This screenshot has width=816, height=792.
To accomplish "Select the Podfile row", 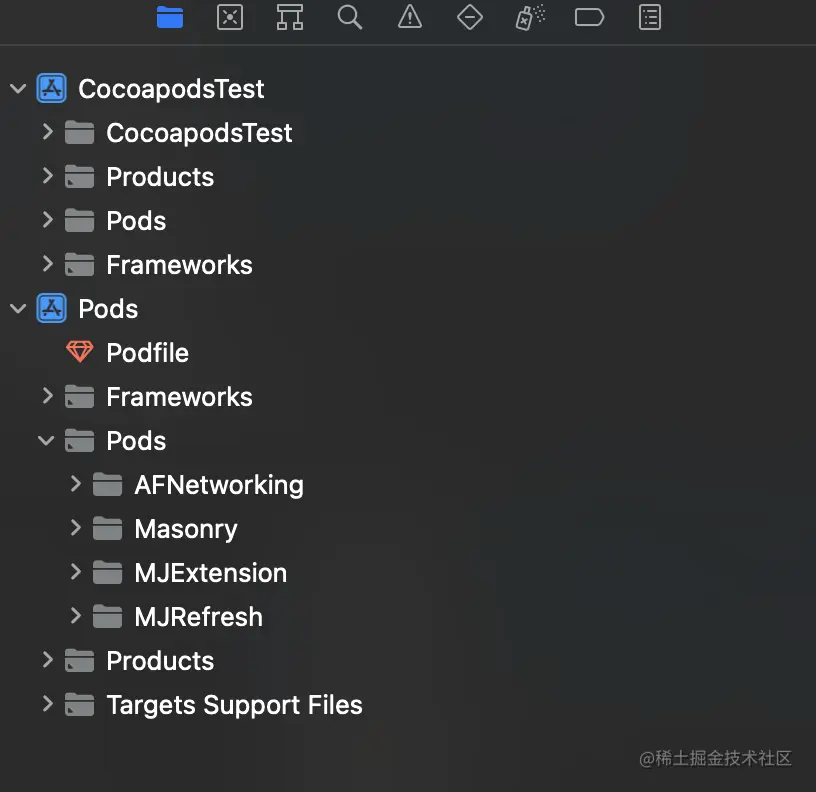I will tap(408, 352).
